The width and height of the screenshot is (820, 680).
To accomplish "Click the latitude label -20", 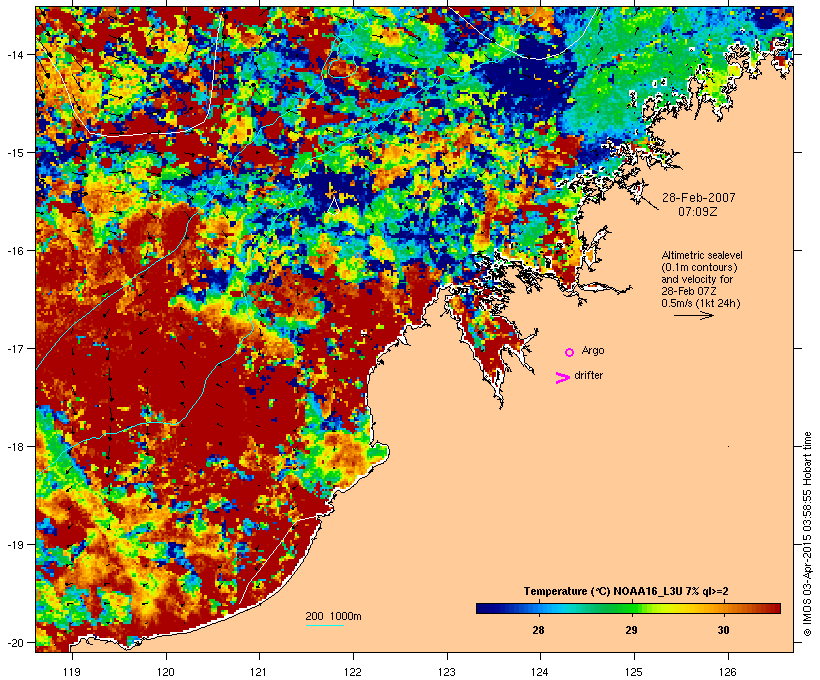I will pyautogui.click(x=14, y=642).
